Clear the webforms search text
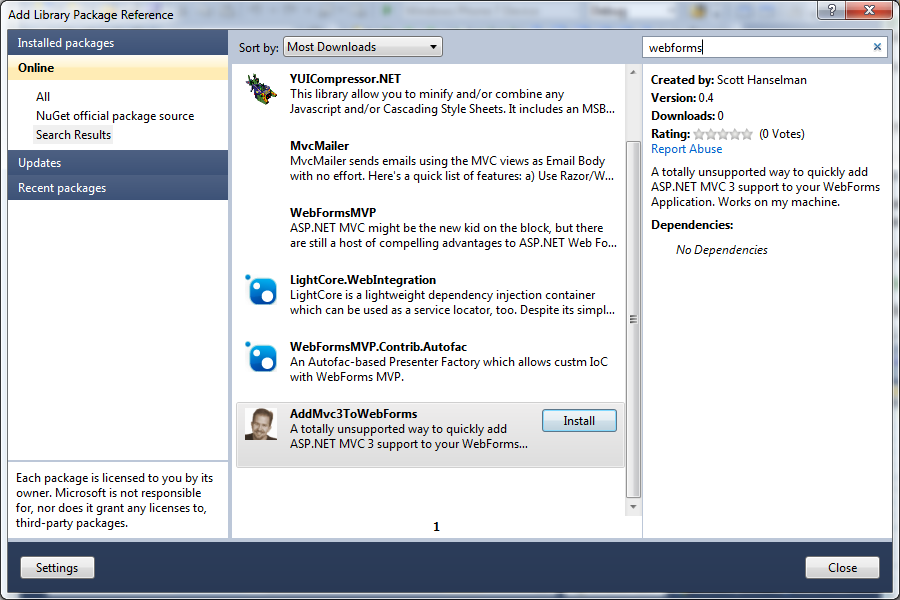 pyautogui.click(x=877, y=47)
